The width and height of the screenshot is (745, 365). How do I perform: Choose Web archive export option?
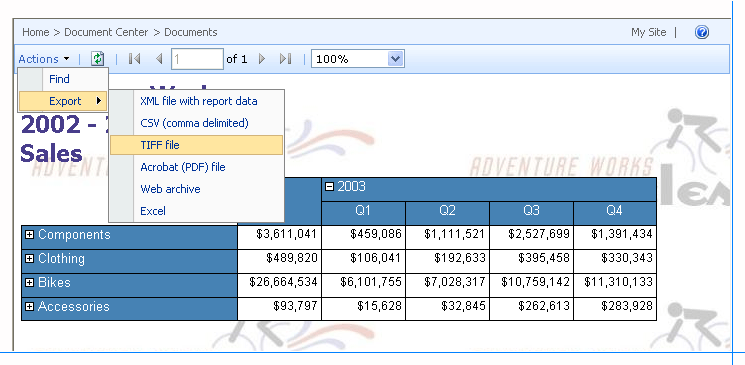pos(197,189)
